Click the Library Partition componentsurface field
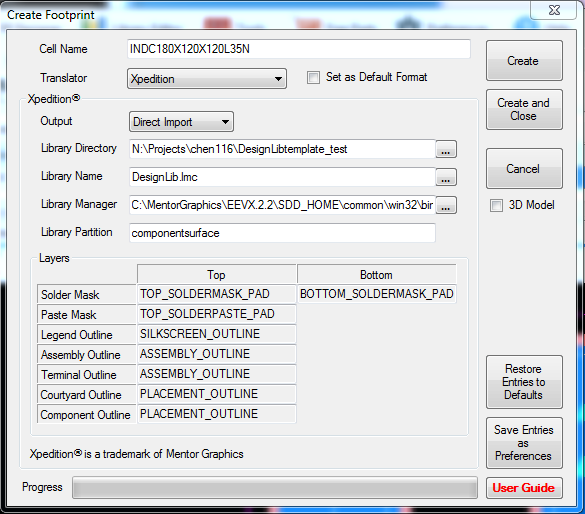The image size is (585, 514). pos(282,233)
